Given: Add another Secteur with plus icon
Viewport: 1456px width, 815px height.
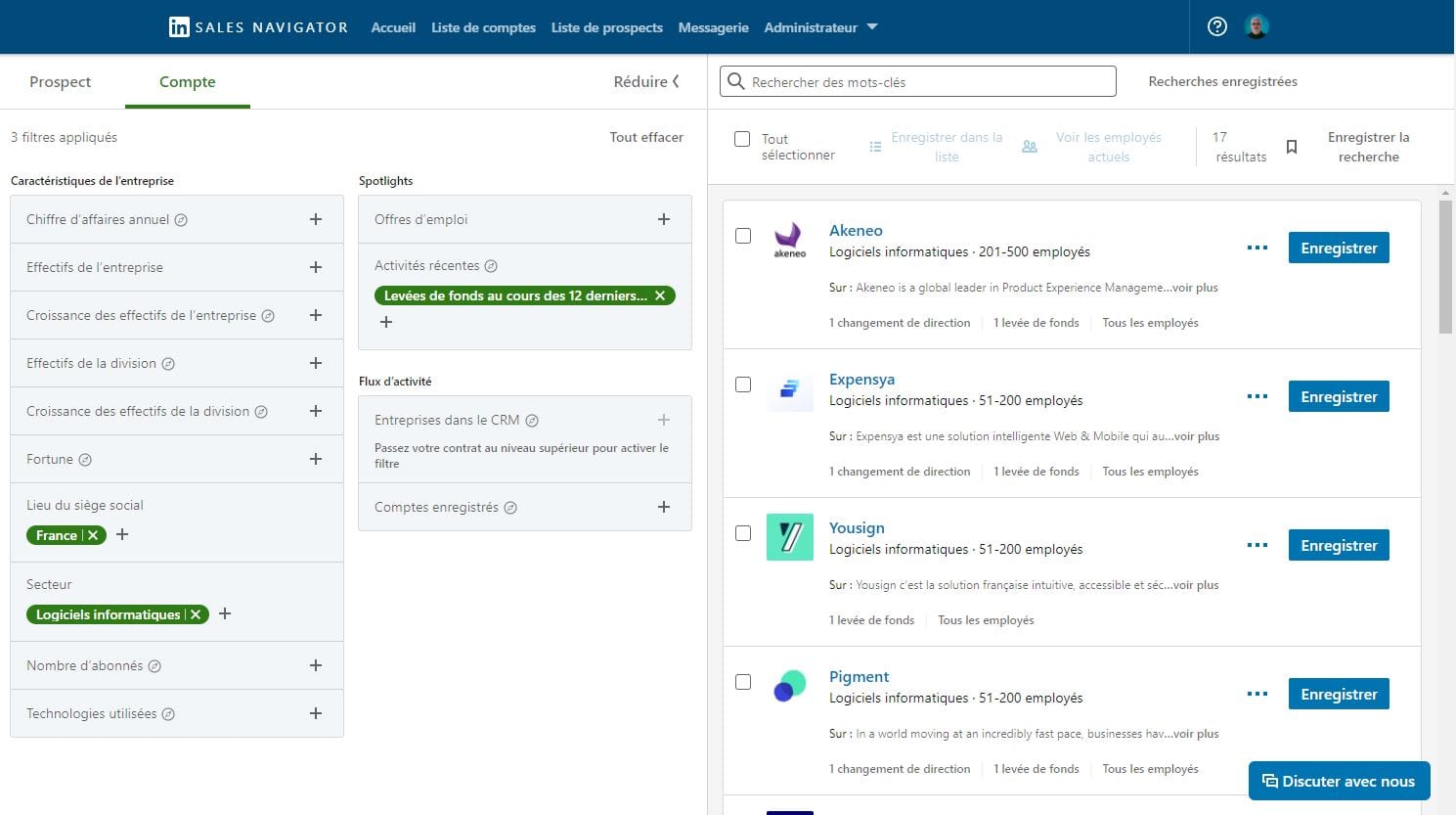Looking at the screenshot, I should [x=225, y=613].
